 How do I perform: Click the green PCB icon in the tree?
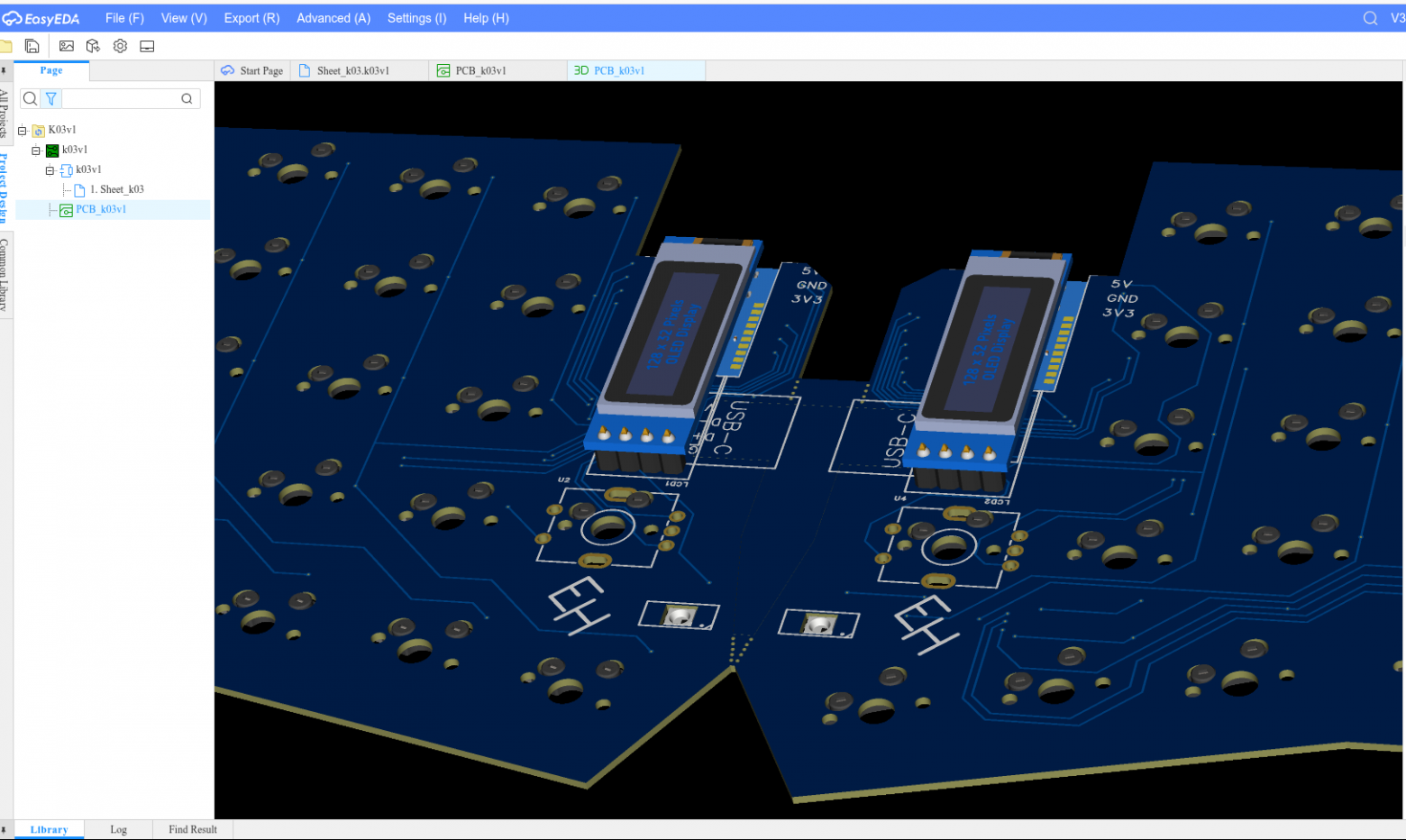coord(66,210)
